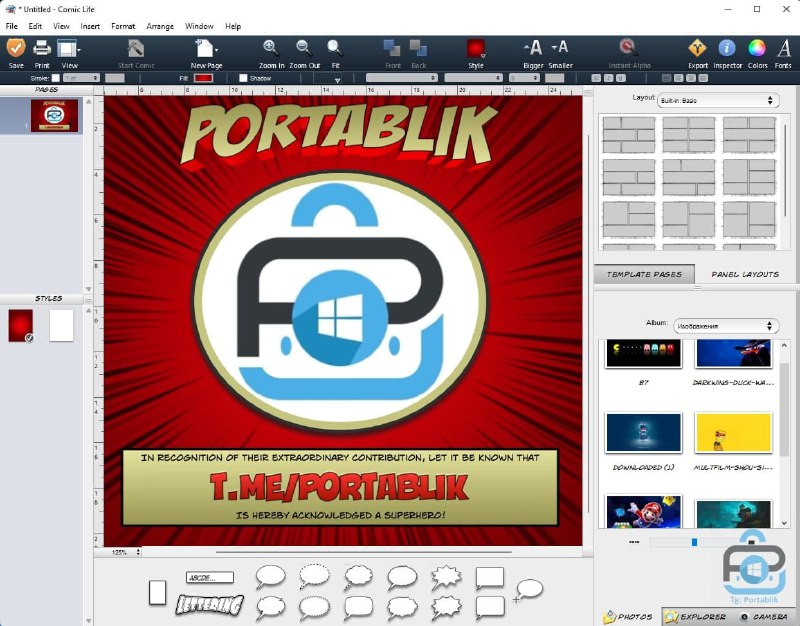Select the red style swatch in Styles

pyautogui.click(x=20, y=325)
